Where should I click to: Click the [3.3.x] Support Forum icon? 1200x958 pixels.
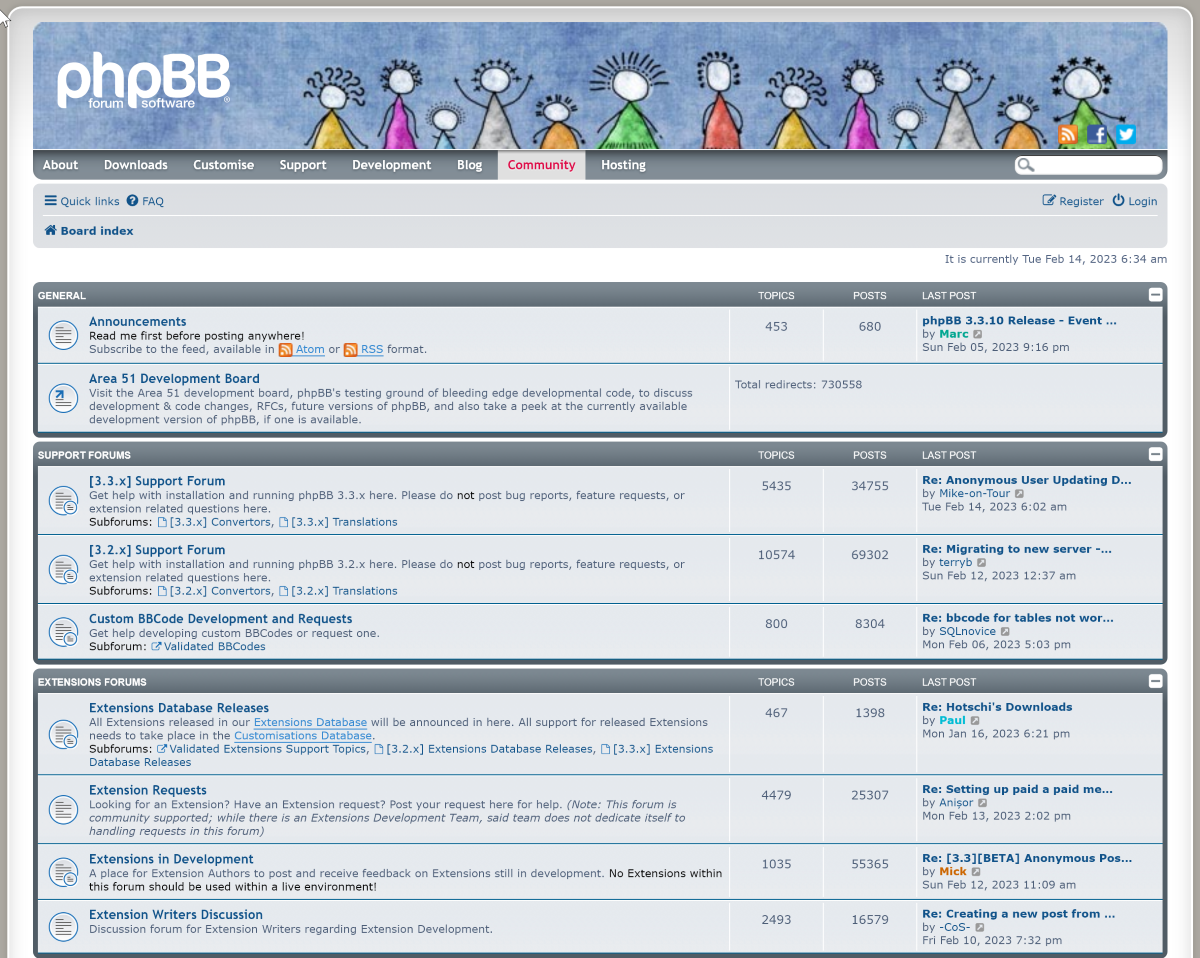click(x=64, y=501)
